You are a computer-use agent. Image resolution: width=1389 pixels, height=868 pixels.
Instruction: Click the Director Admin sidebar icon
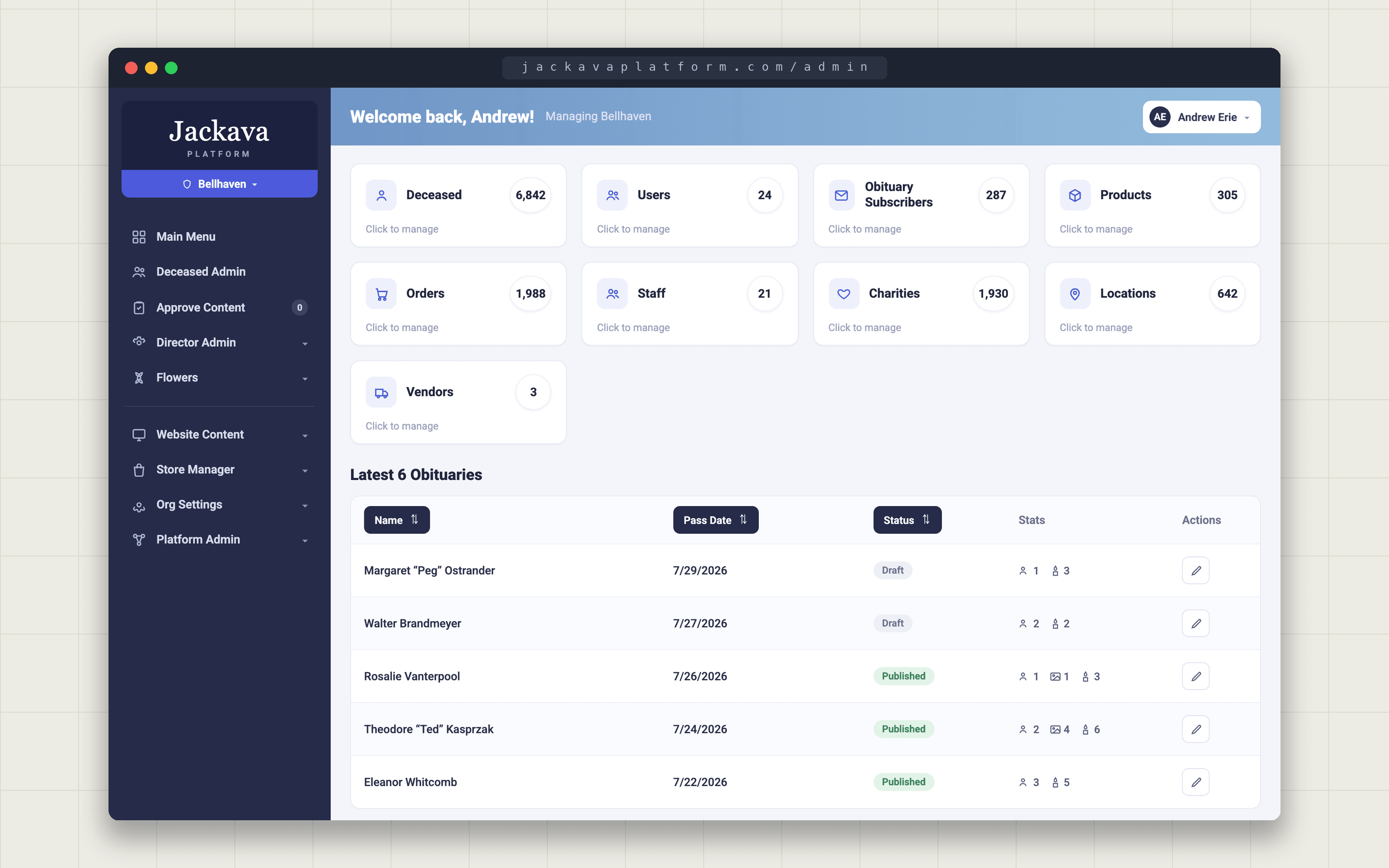[139, 342]
